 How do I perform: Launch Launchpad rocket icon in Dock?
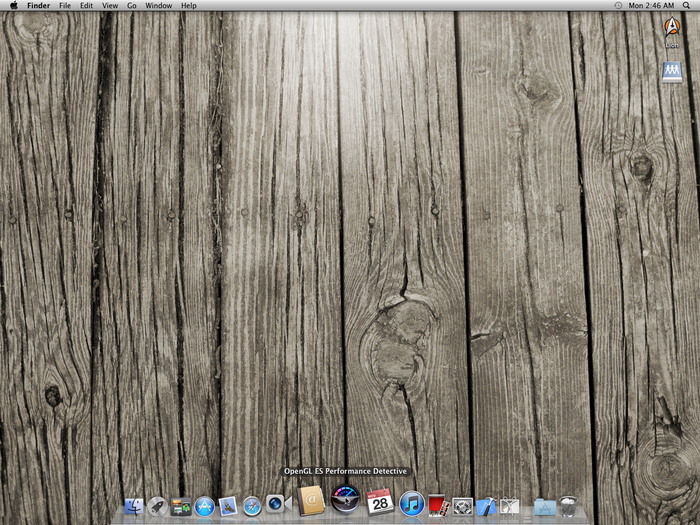coord(157,507)
